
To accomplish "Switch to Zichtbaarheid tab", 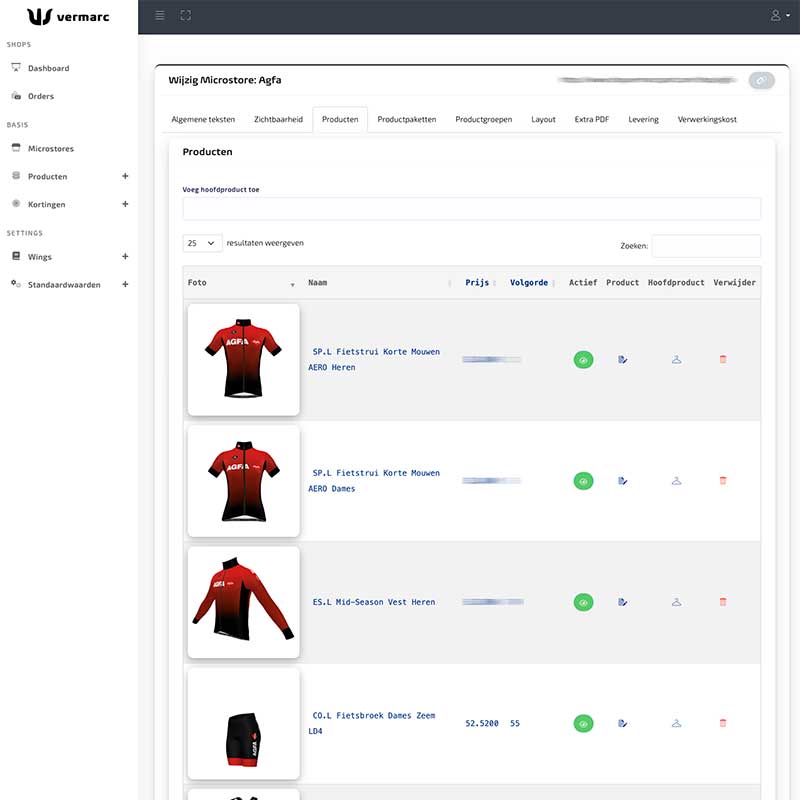I will [x=278, y=119].
